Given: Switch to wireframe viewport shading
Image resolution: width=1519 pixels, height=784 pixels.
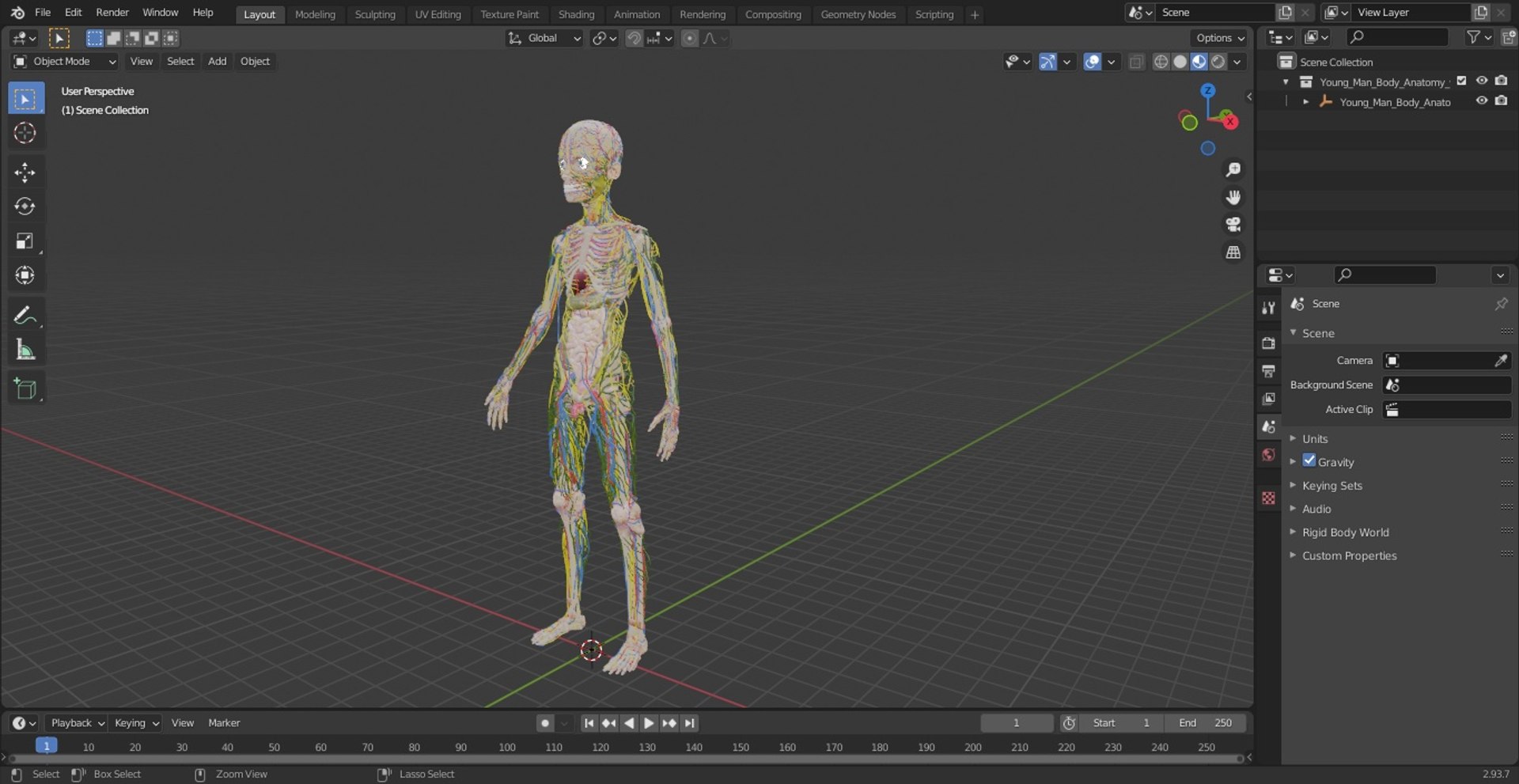Looking at the screenshot, I should click(x=1161, y=62).
